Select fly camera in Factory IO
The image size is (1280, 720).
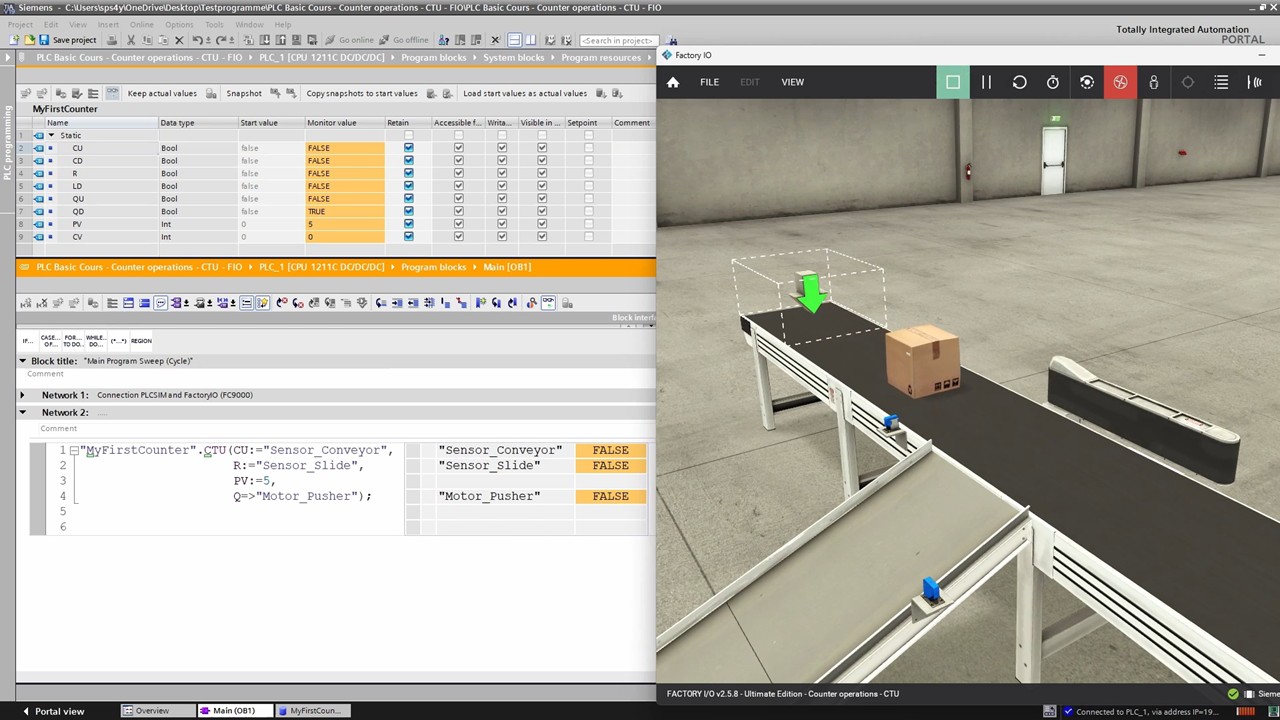click(1120, 82)
